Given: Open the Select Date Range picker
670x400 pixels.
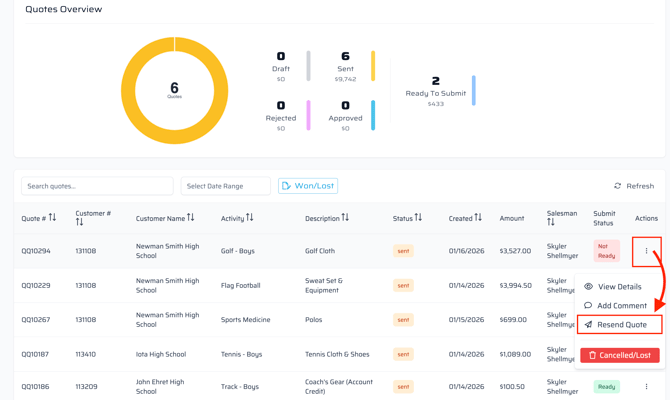Looking at the screenshot, I should click(x=226, y=186).
